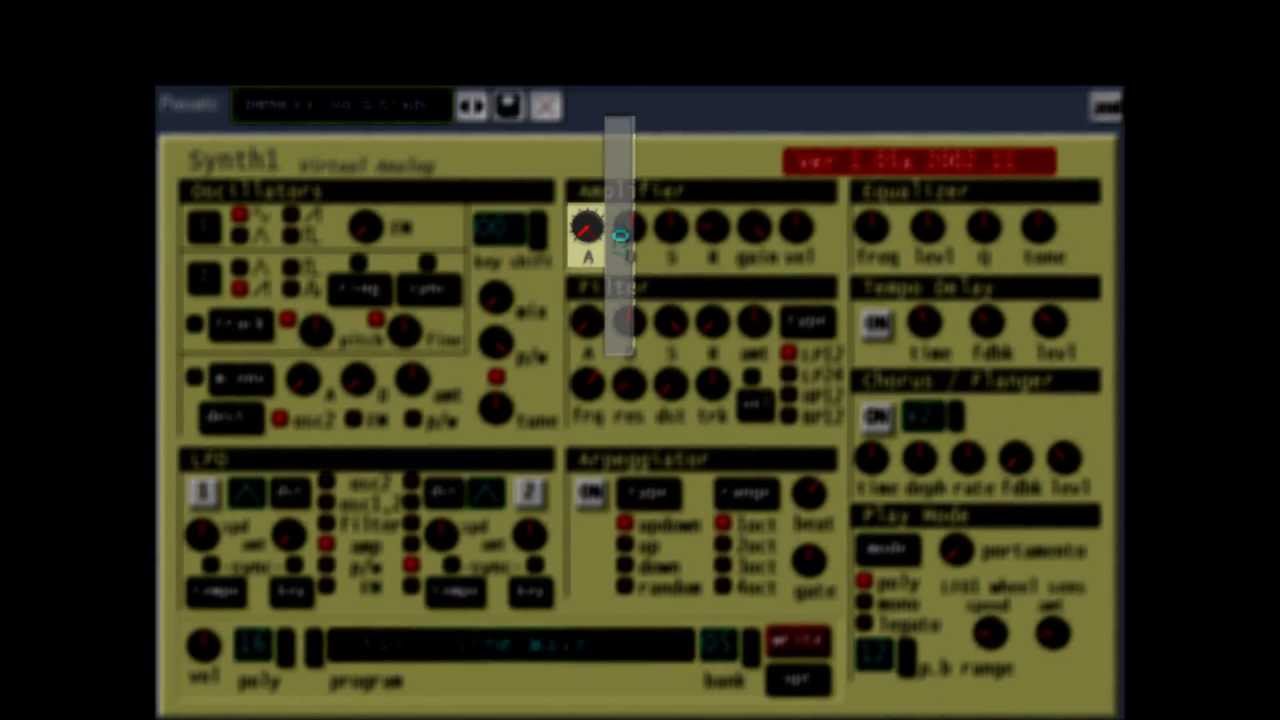The image size is (1280, 720).
Task: Open the Play Mode mode button
Action: pos(887,549)
